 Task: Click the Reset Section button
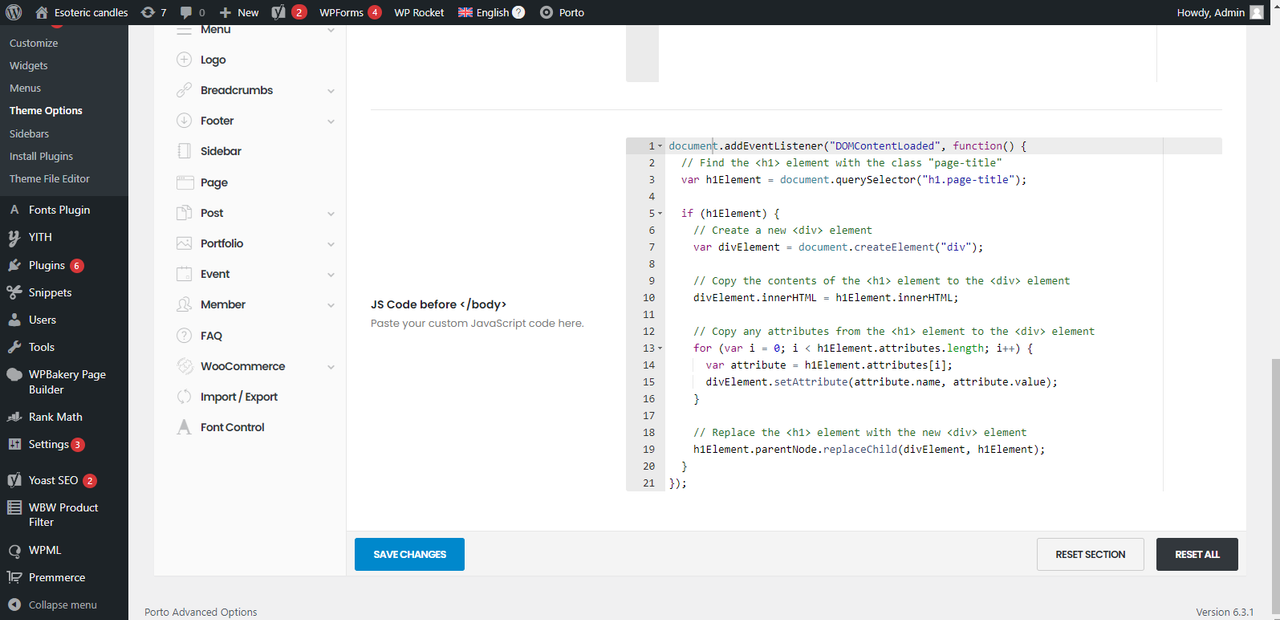[x=1090, y=554]
